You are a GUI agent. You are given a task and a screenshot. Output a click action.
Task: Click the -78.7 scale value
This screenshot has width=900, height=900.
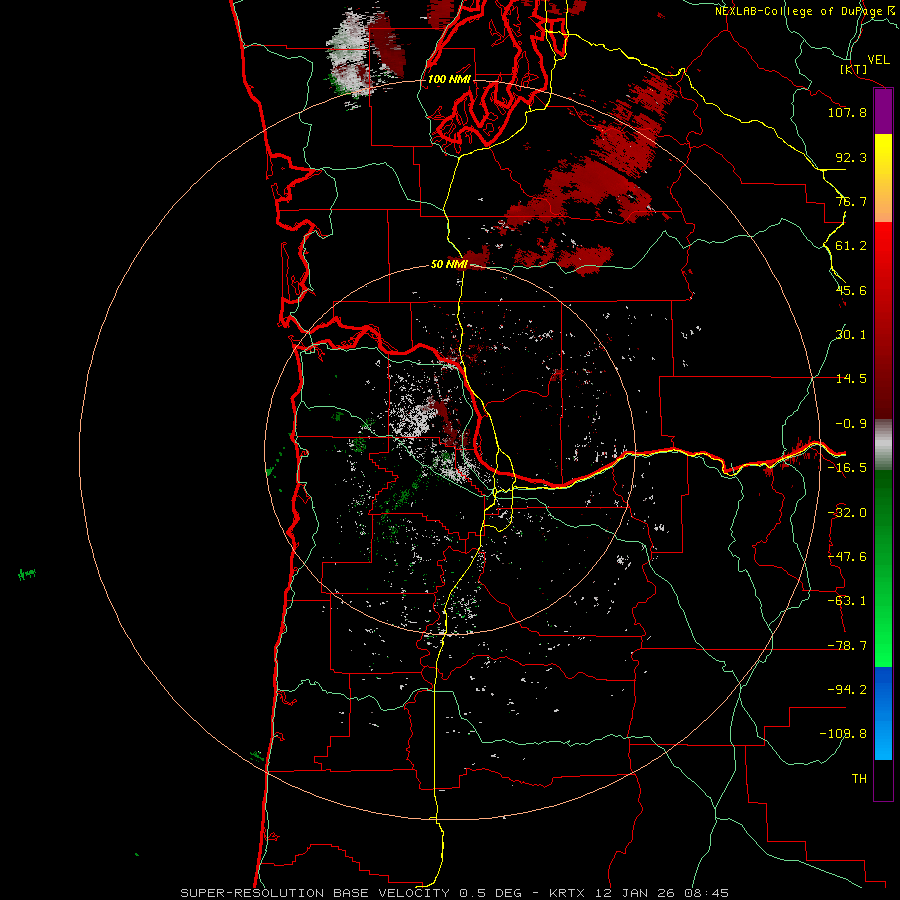(x=847, y=646)
